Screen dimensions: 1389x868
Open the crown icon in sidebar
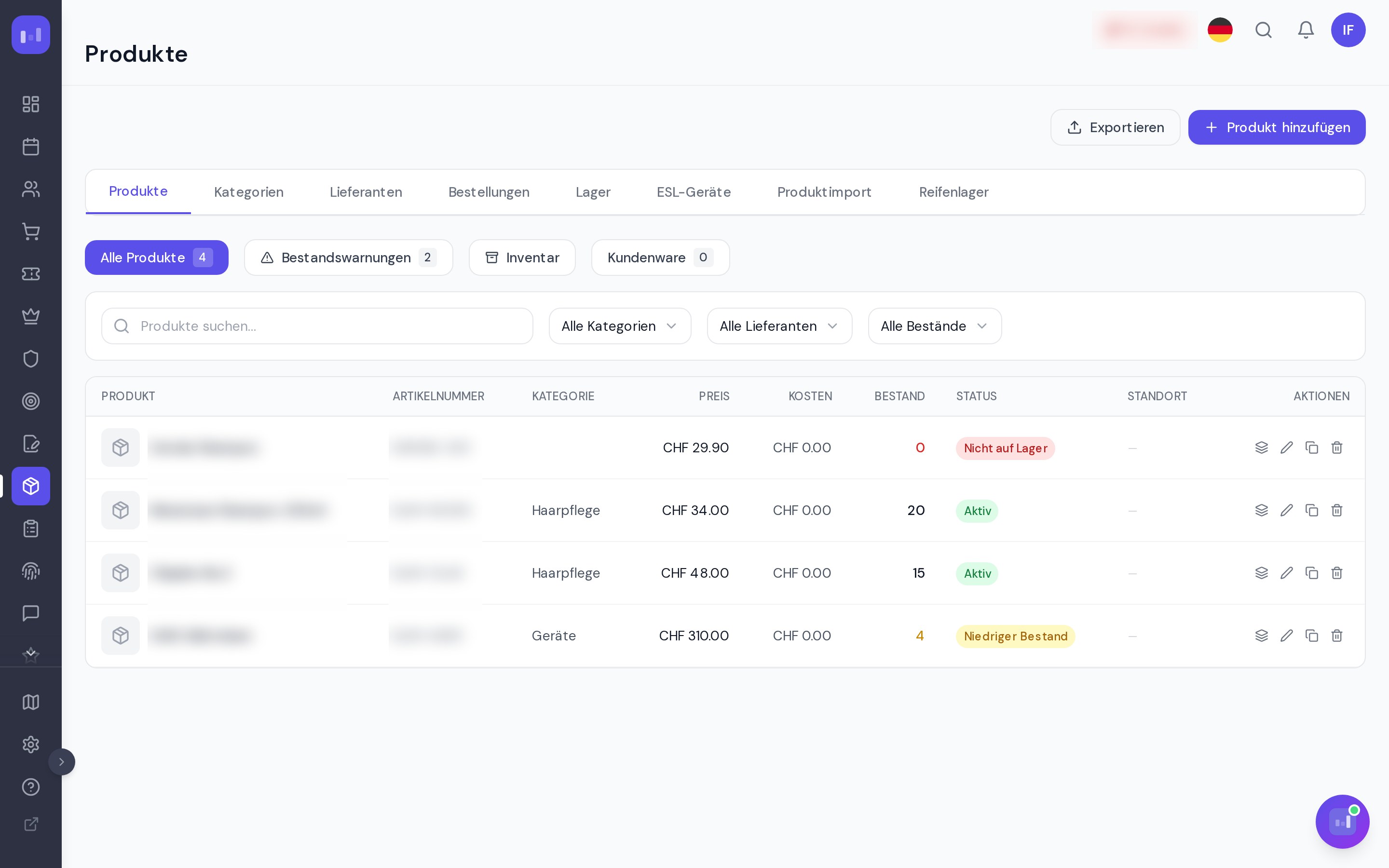coord(30,316)
